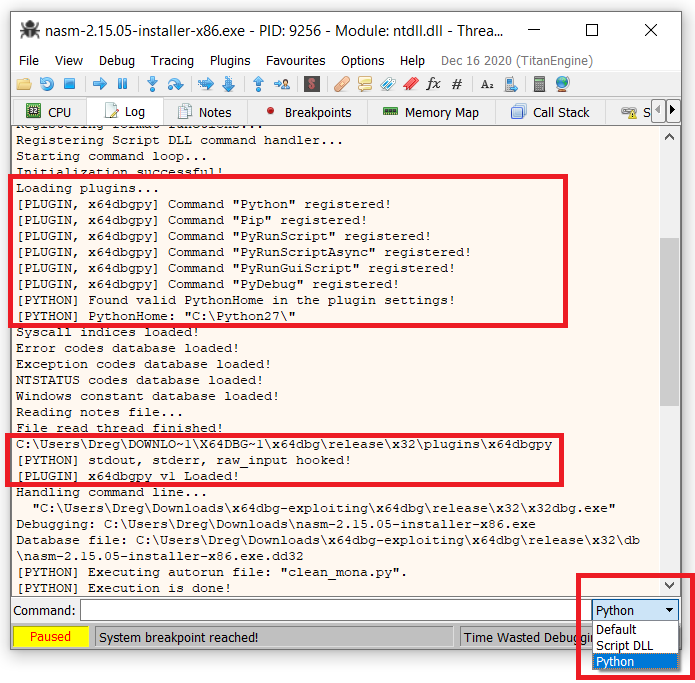
Task: Click the 'PythonHome: "C:\Python27\"' log line
Action: click(156, 316)
